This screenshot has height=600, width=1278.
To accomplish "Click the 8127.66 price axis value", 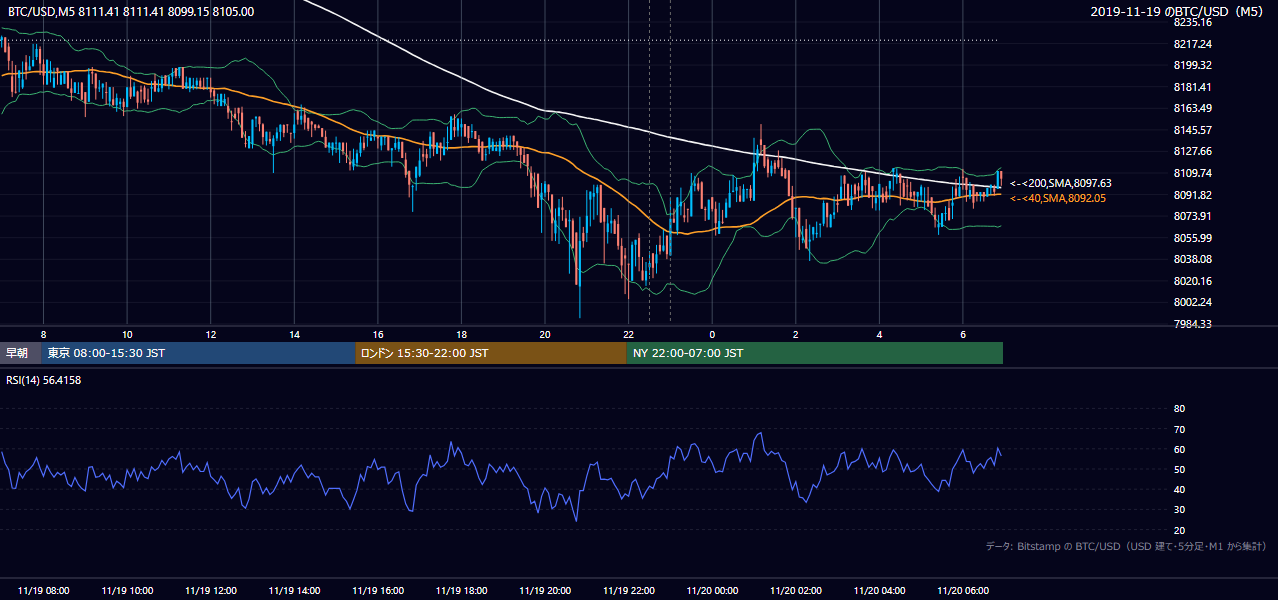I will (x=1192, y=151).
